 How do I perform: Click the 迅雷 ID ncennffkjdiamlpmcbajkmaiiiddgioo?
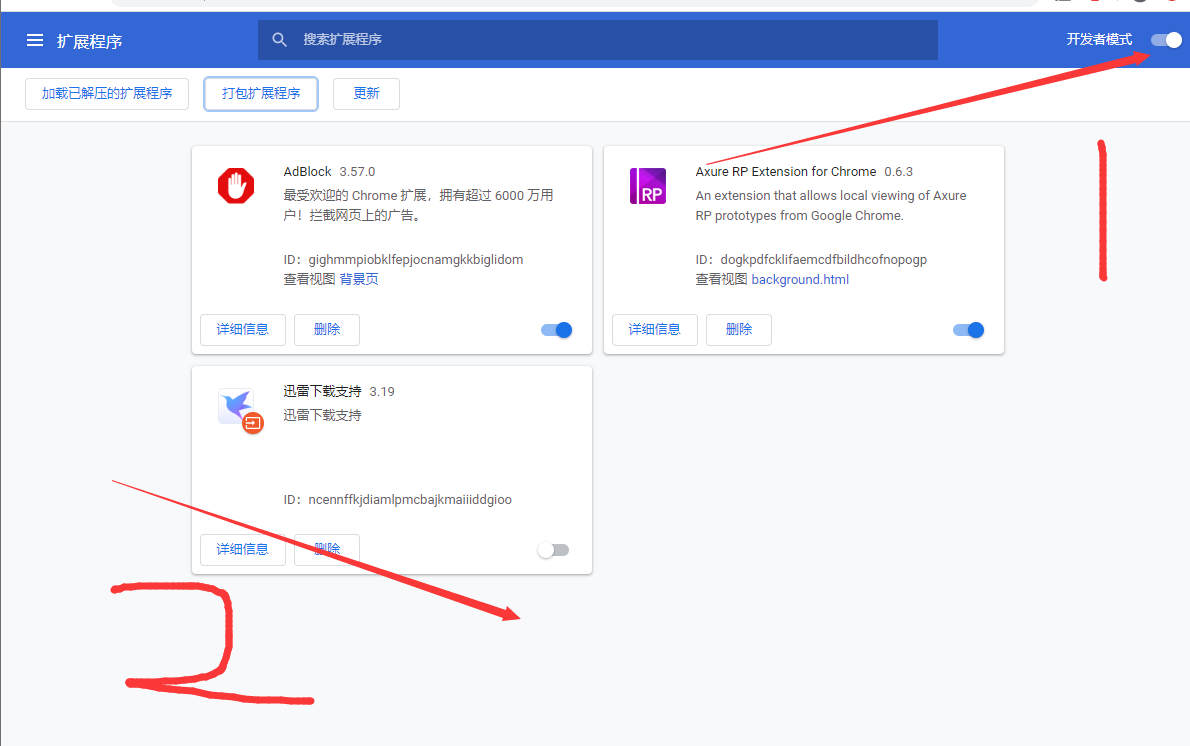coord(410,499)
